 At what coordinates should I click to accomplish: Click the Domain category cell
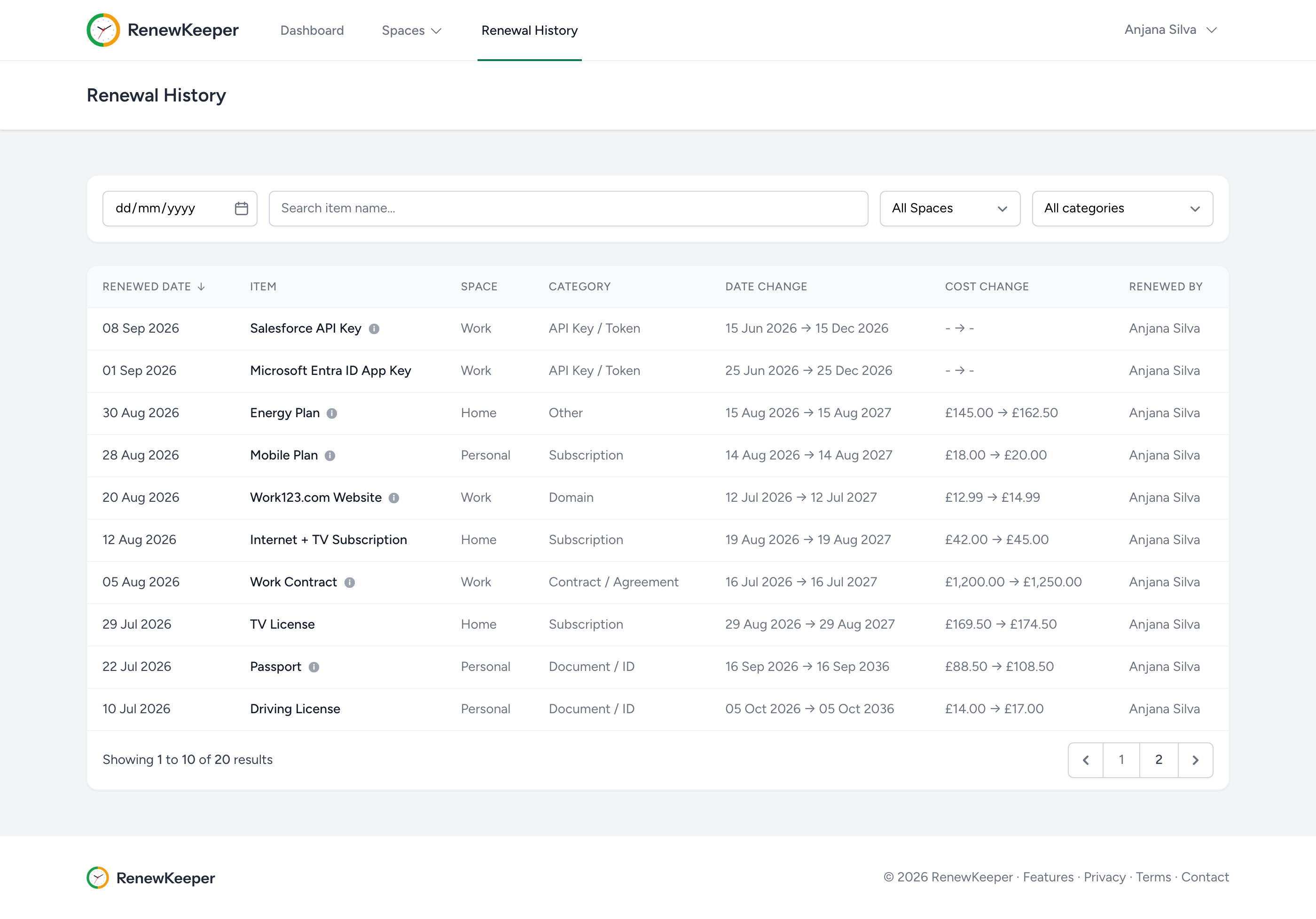pyautogui.click(x=571, y=498)
